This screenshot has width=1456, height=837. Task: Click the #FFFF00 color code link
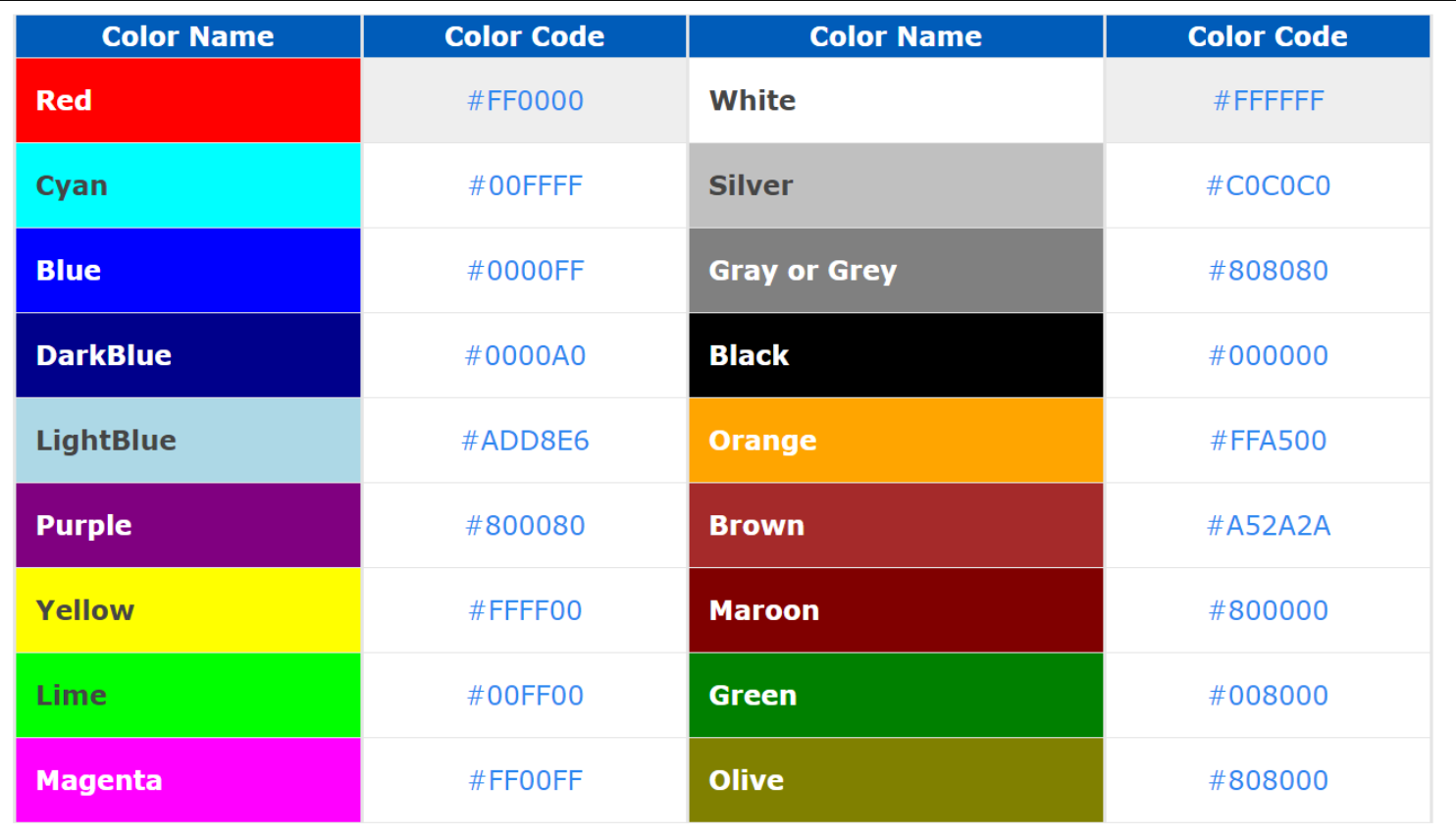point(525,610)
